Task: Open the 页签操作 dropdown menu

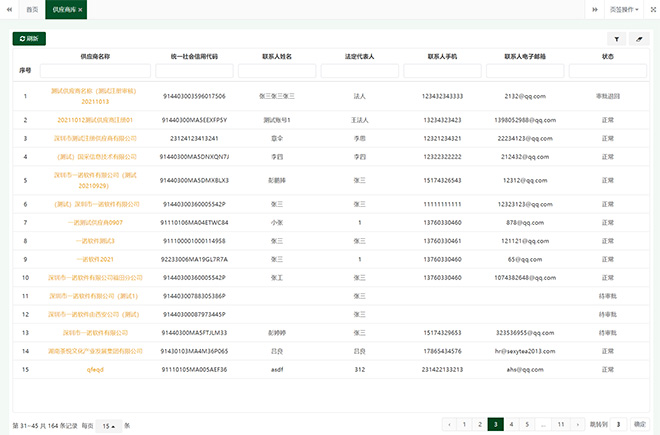Action: [x=624, y=9]
